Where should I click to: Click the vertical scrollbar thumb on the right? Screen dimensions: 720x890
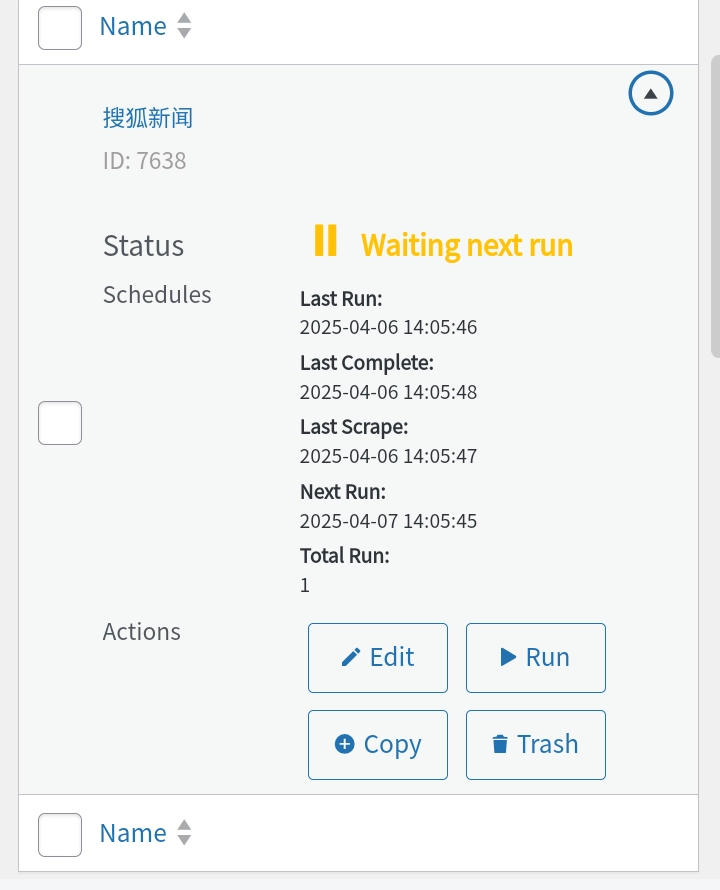(715, 207)
